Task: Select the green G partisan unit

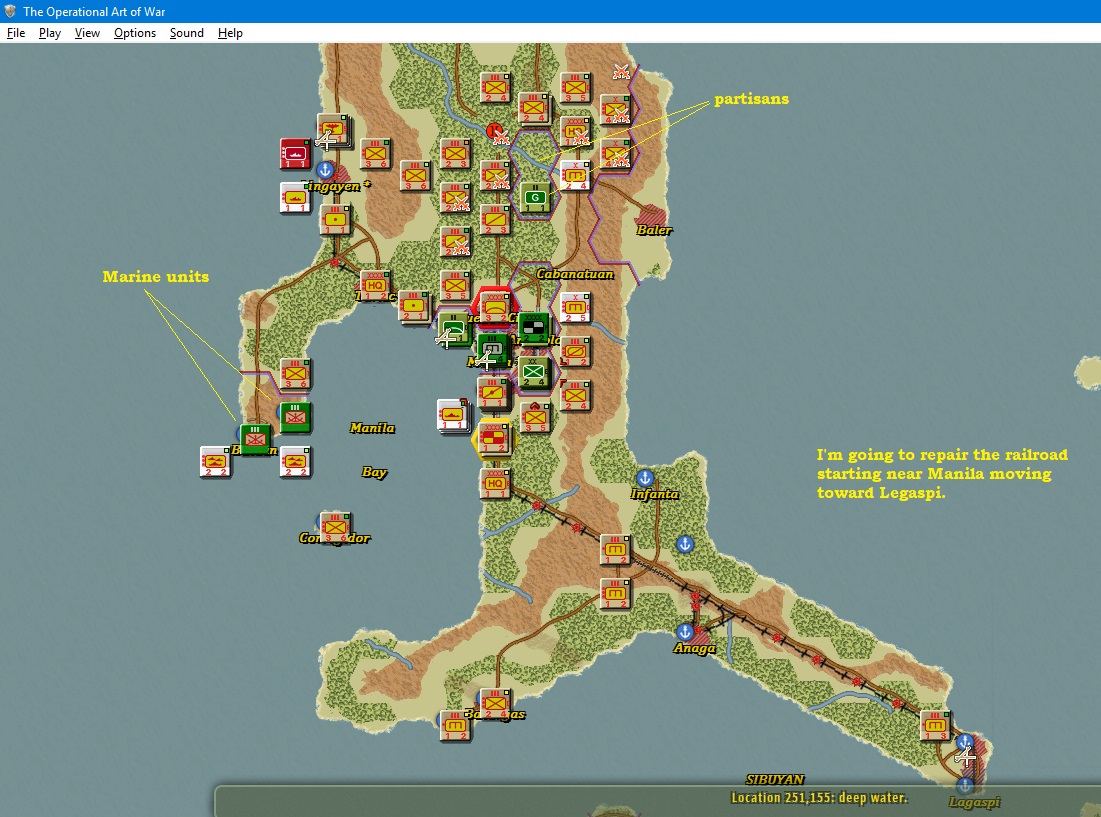Action: tap(535, 197)
